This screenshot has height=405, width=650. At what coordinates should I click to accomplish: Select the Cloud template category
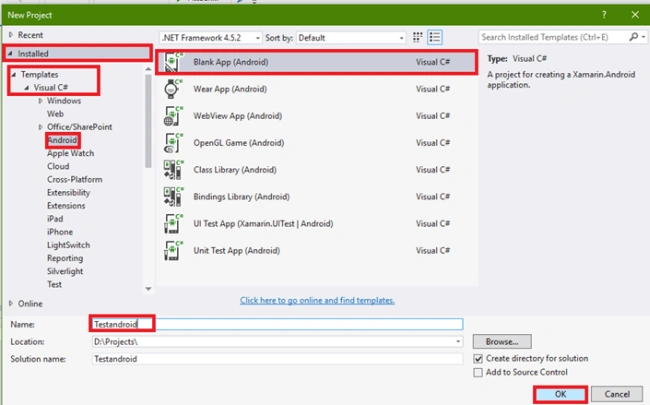click(x=58, y=166)
